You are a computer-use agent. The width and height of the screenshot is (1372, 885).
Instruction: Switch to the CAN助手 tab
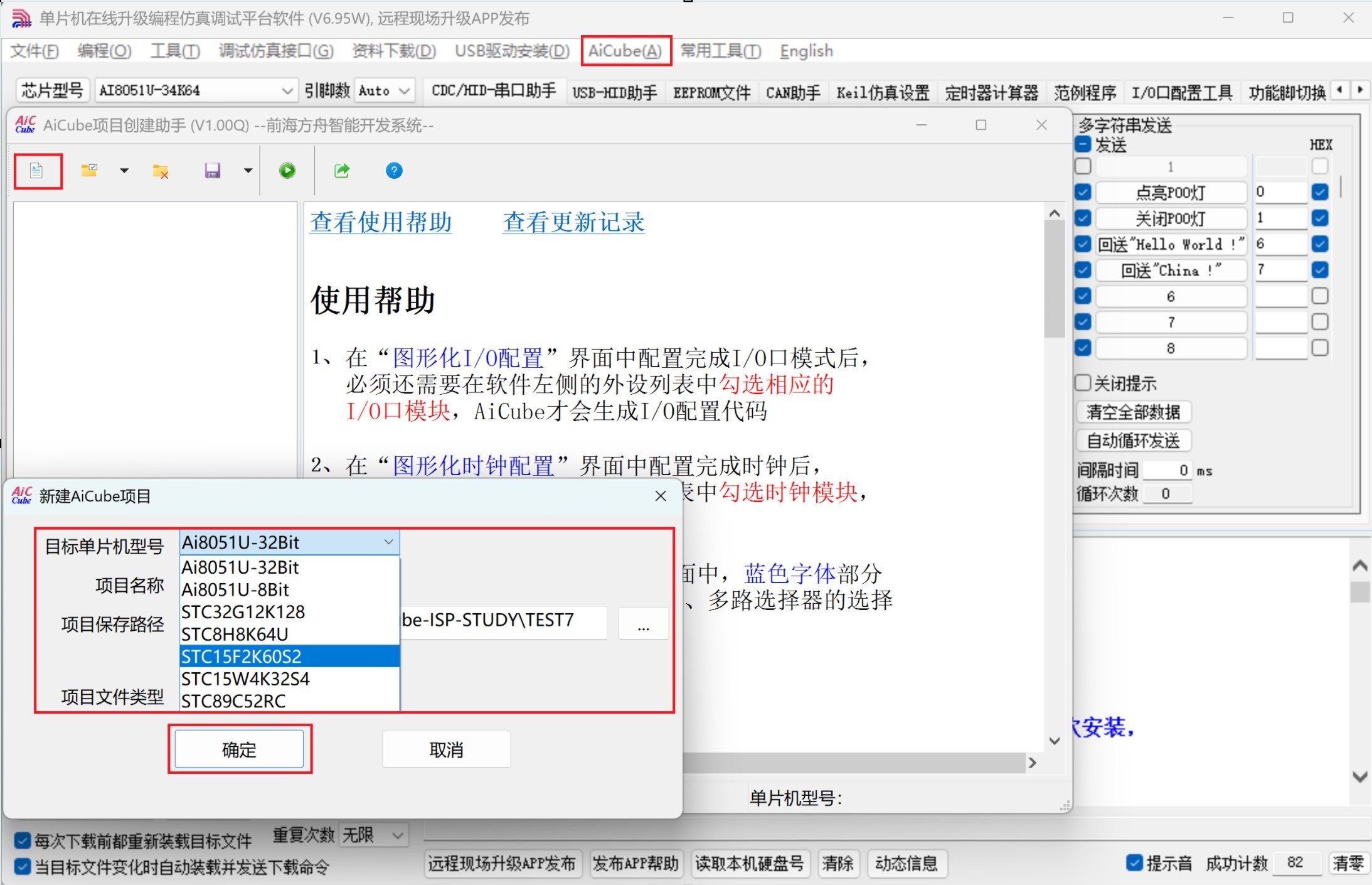click(793, 93)
